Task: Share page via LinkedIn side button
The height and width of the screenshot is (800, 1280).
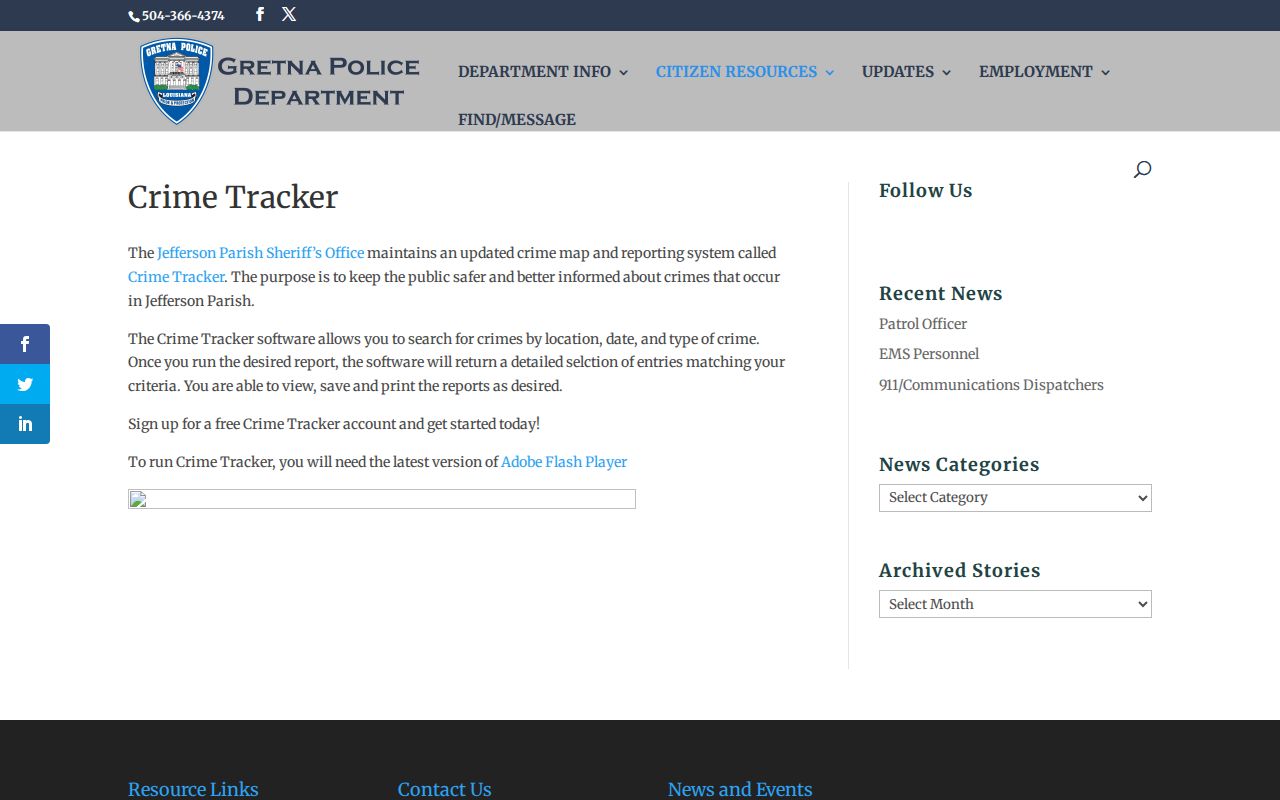Action: pyautogui.click(x=25, y=424)
